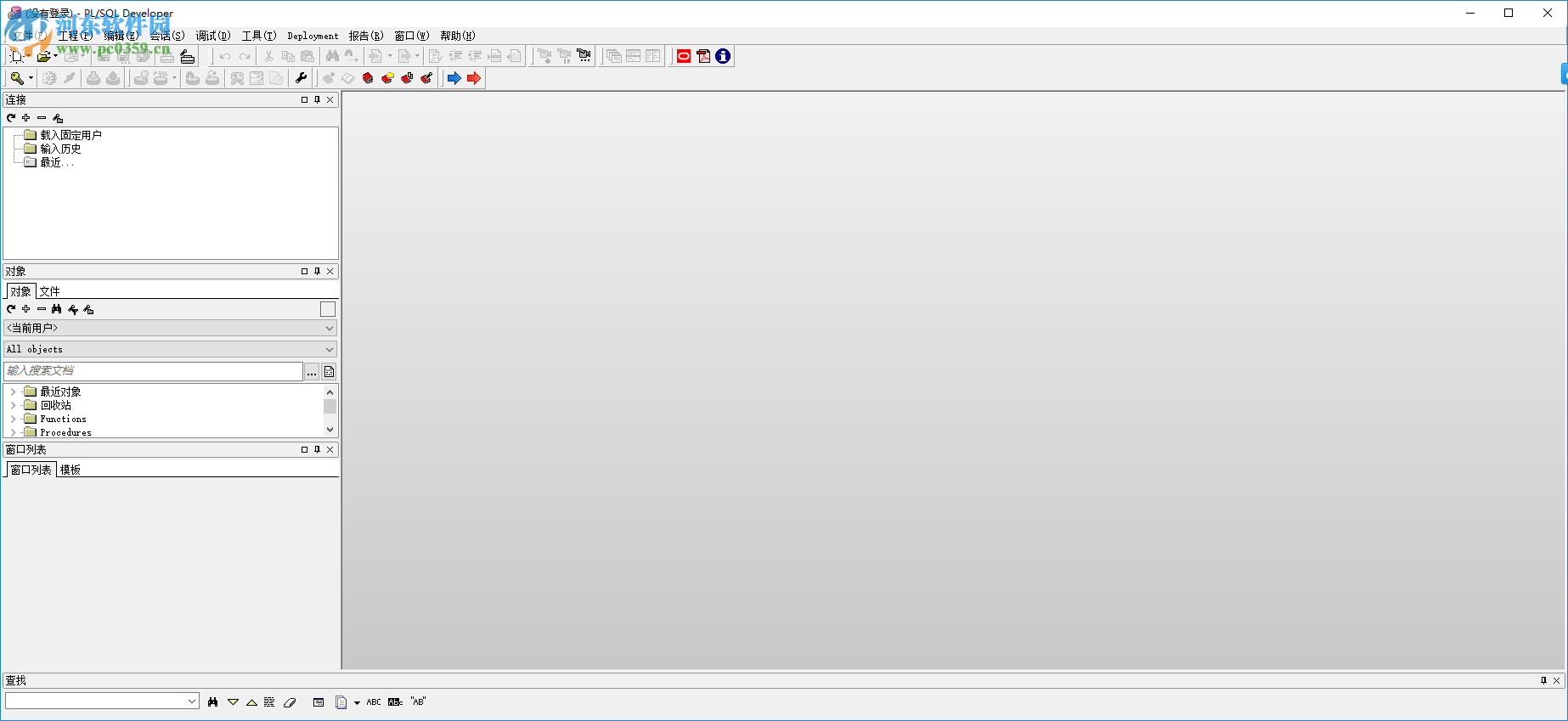This screenshot has height=721, width=1568.
Task: Click the print setup icon on top toolbar
Action: [x=188, y=56]
